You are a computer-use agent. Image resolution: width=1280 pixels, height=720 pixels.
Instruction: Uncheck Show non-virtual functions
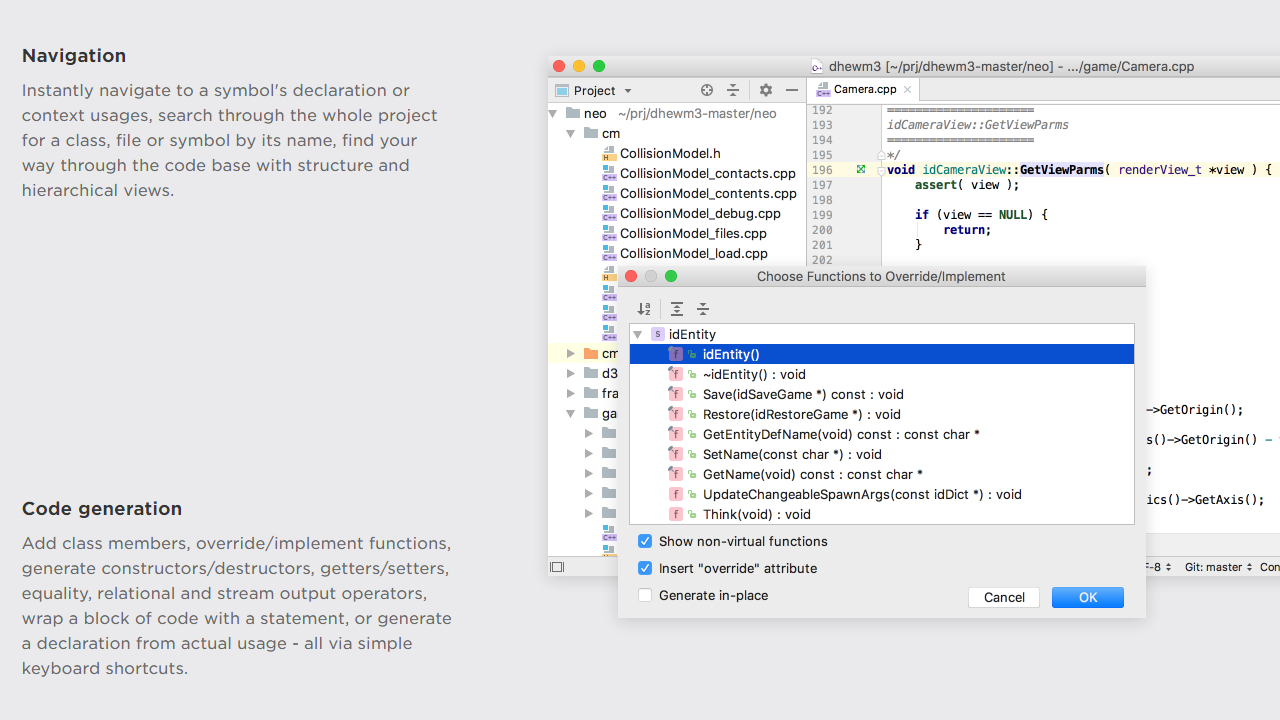645,541
